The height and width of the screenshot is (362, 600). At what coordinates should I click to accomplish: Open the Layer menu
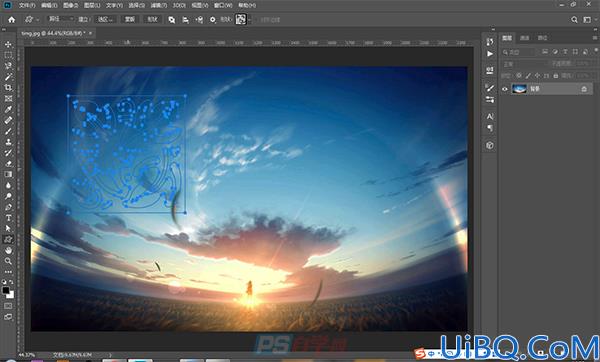92,5
